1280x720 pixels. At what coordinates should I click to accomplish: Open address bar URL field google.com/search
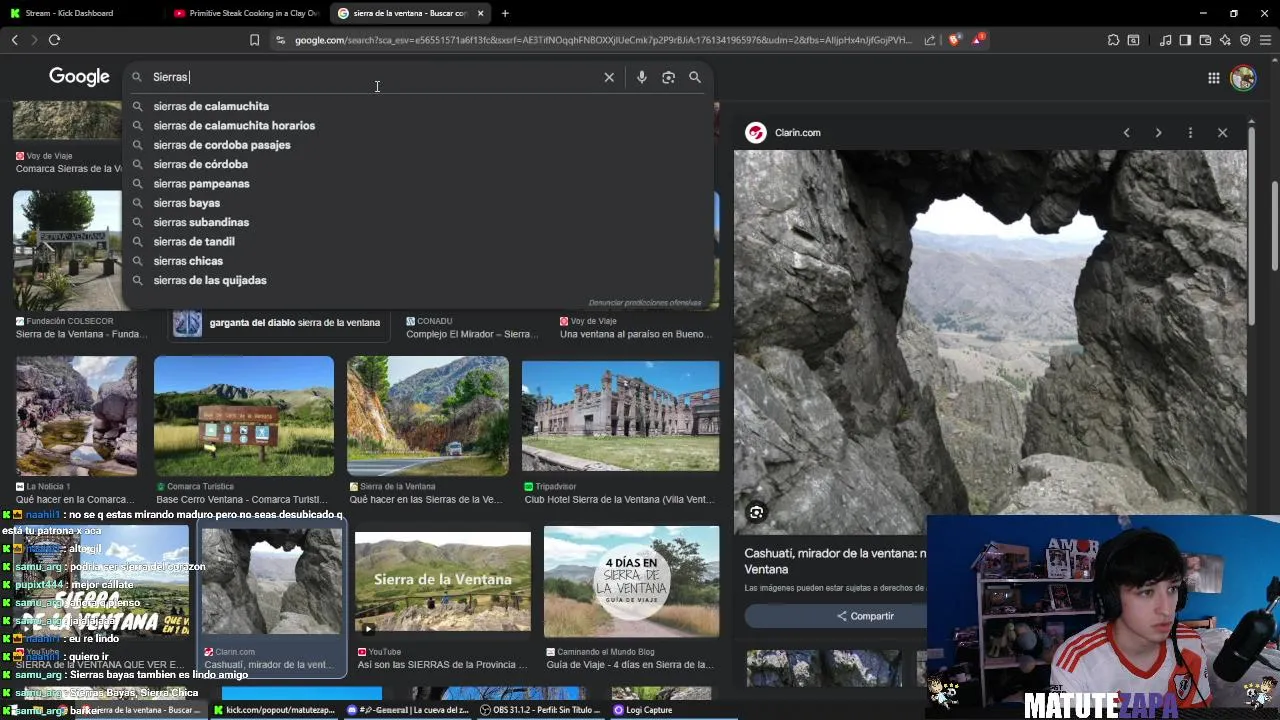pos(603,40)
